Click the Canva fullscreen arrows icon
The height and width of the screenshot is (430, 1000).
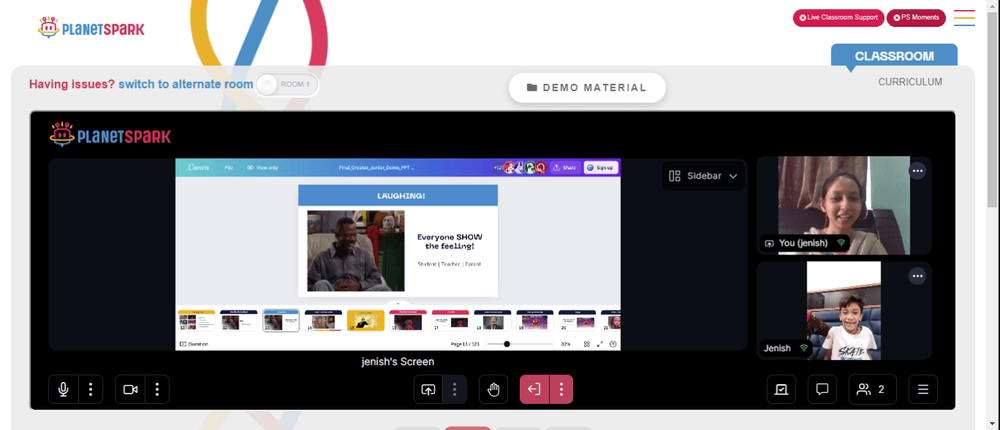pos(599,344)
